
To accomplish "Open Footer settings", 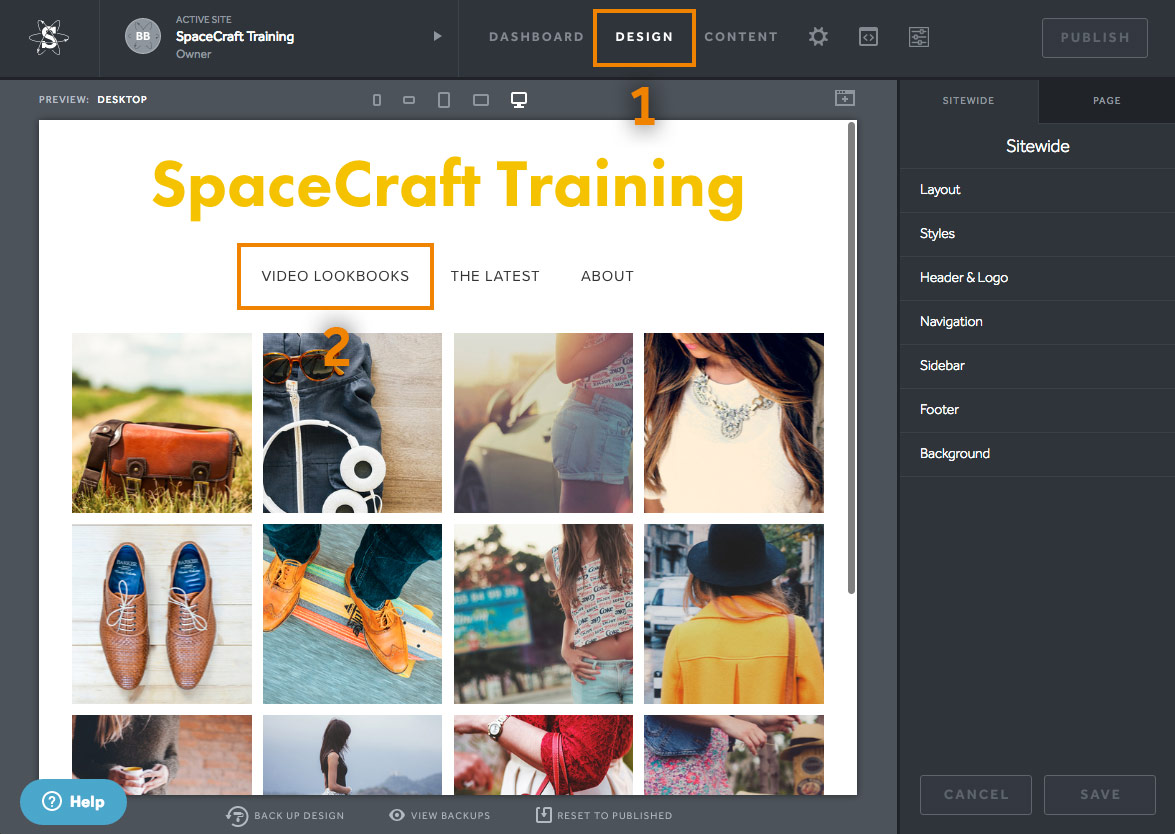I will pos(1037,410).
